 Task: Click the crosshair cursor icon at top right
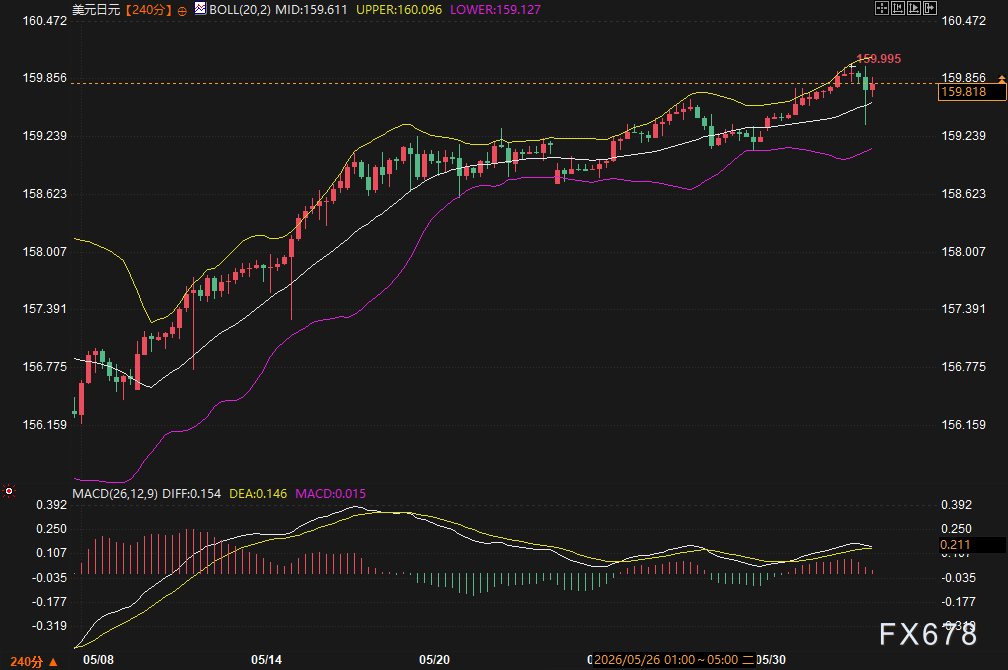click(882, 8)
